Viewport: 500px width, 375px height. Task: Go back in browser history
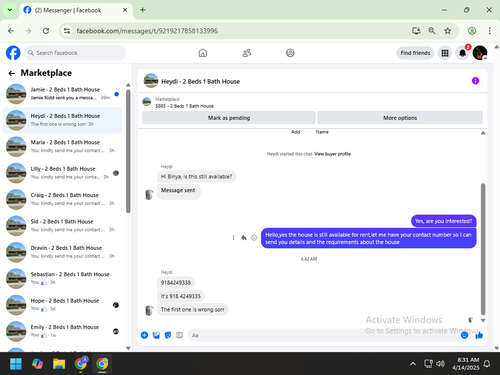tap(11, 31)
